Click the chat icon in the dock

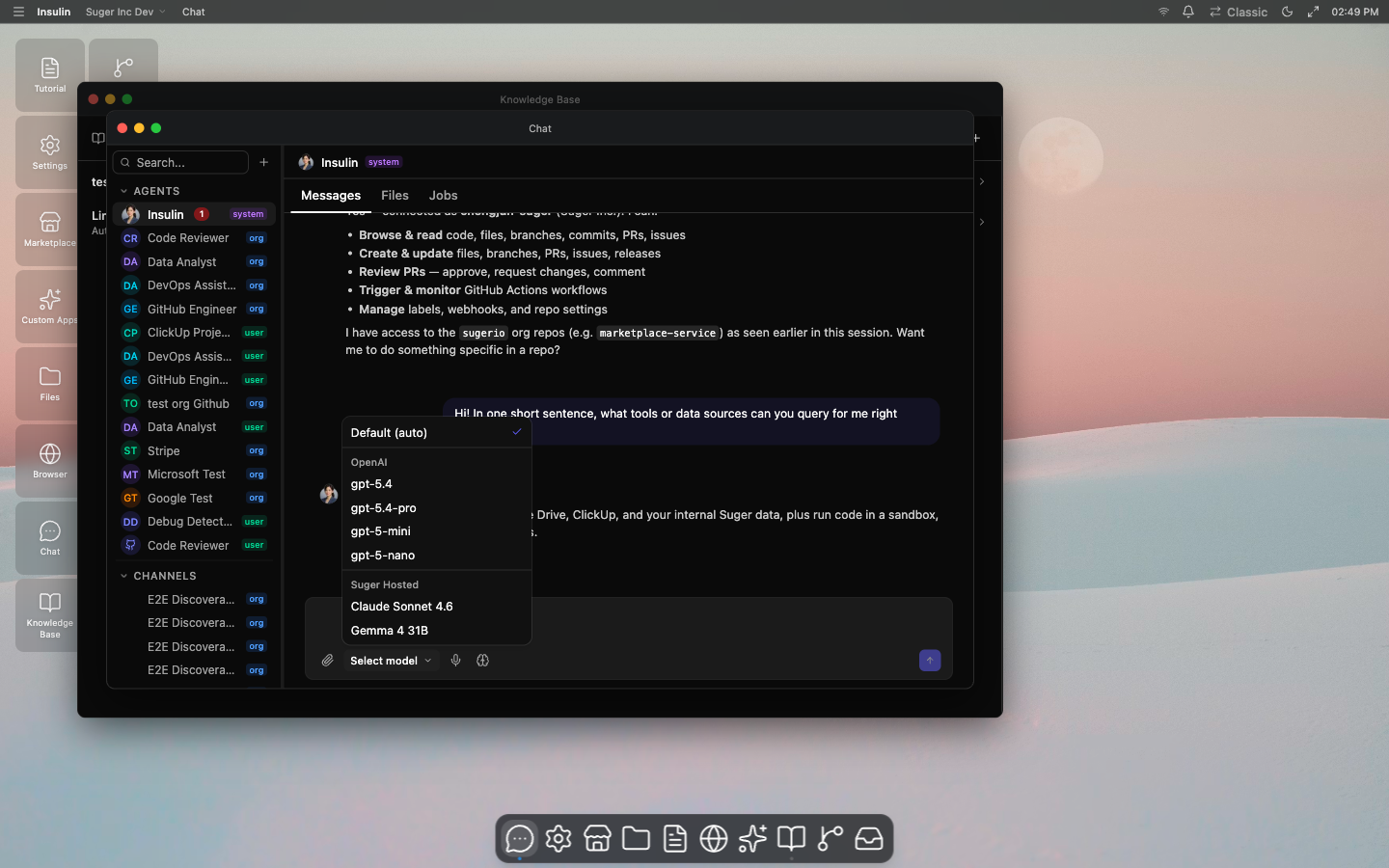[x=520, y=839]
